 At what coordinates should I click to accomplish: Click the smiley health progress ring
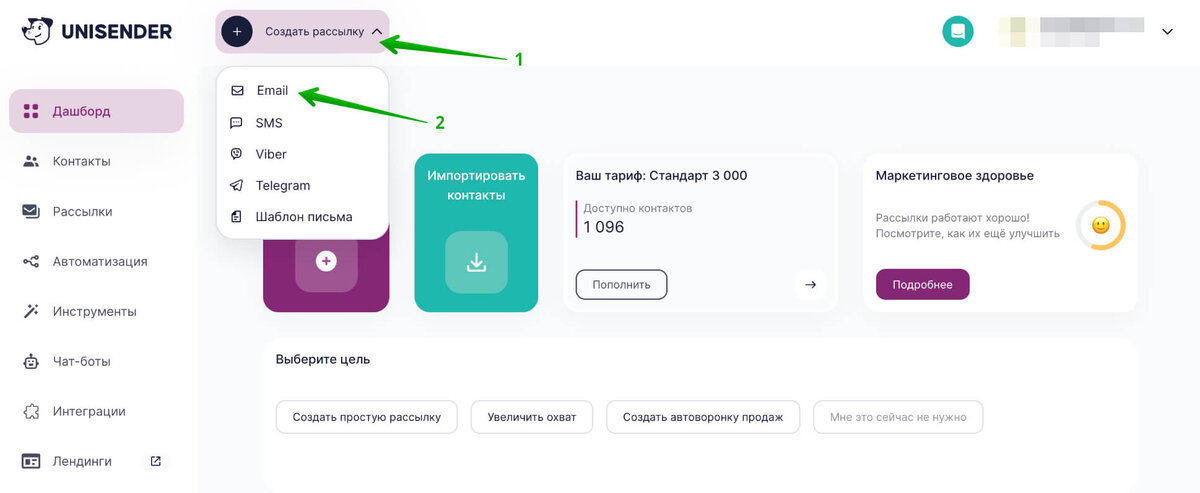1100,226
